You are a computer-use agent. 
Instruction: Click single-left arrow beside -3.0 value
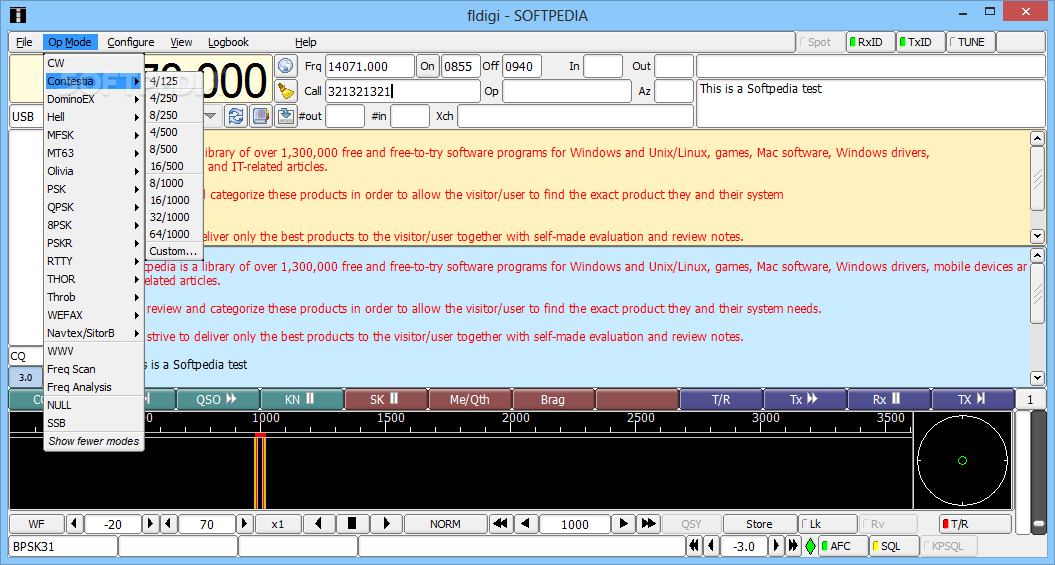click(x=711, y=546)
